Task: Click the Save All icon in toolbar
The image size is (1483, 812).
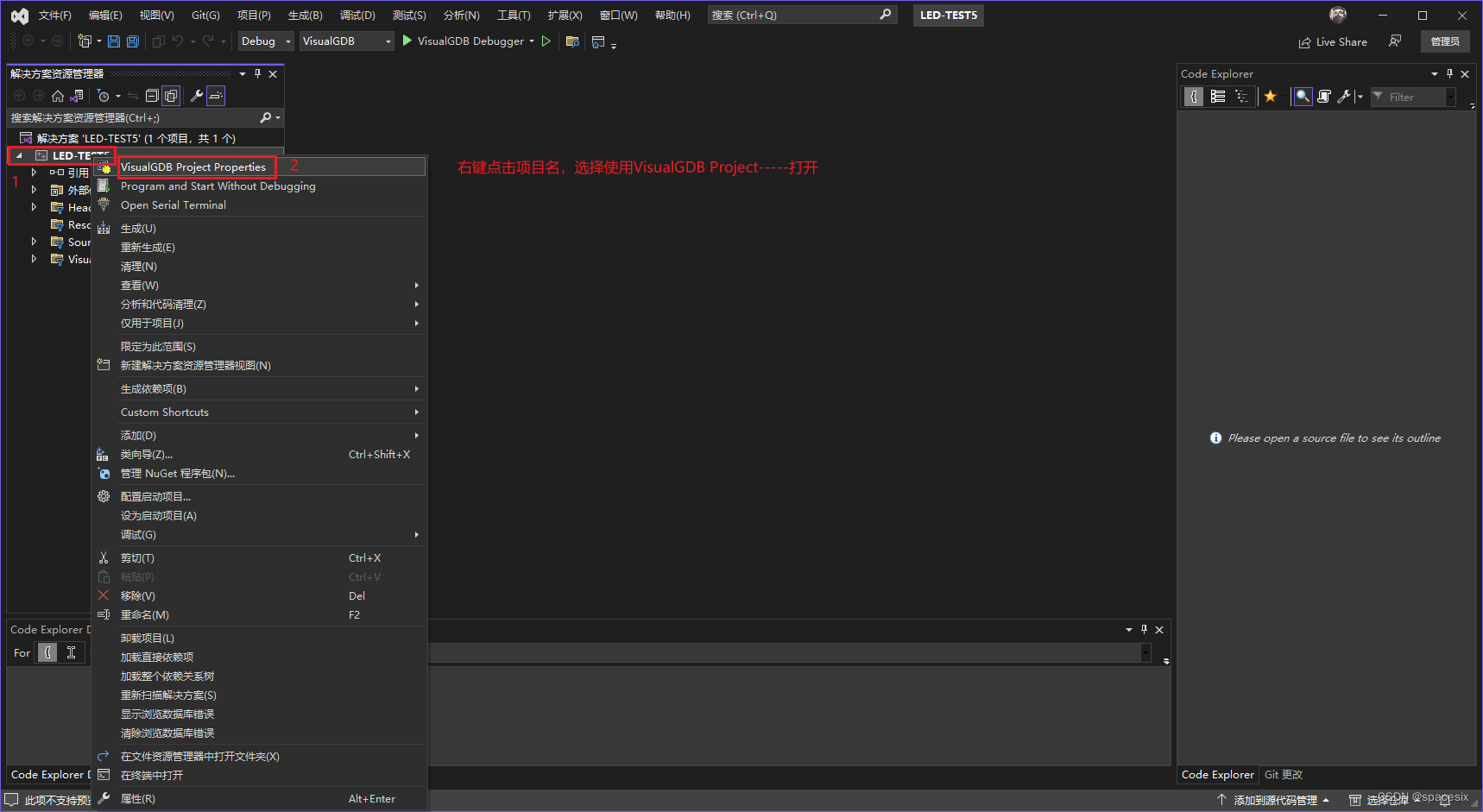Action: [x=131, y=41]
